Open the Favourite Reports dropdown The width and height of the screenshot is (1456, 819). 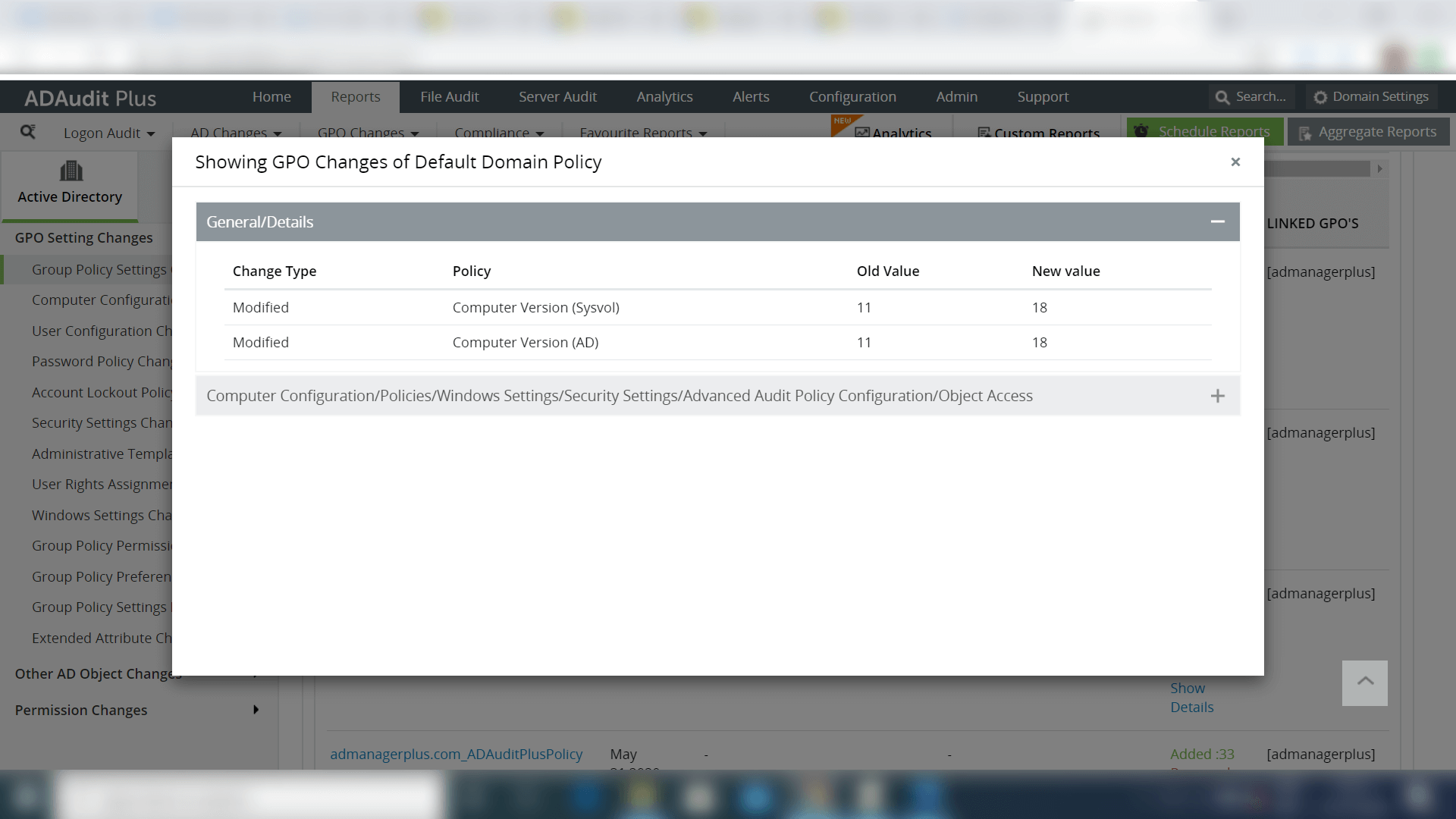point(642,133)
